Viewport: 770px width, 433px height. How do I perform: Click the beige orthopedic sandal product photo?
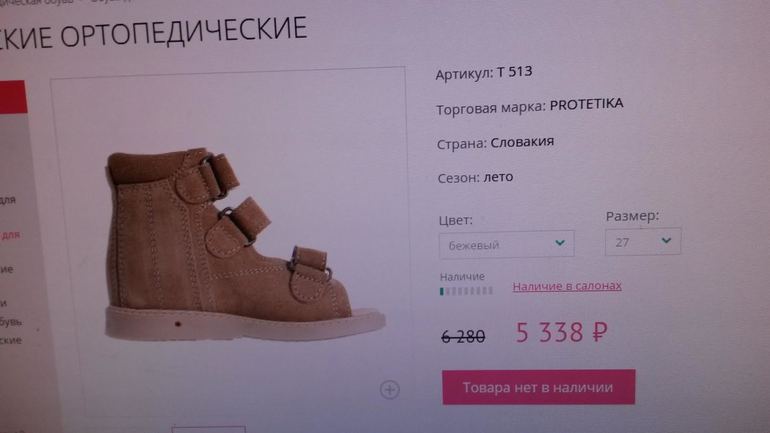tap(244, 244)
